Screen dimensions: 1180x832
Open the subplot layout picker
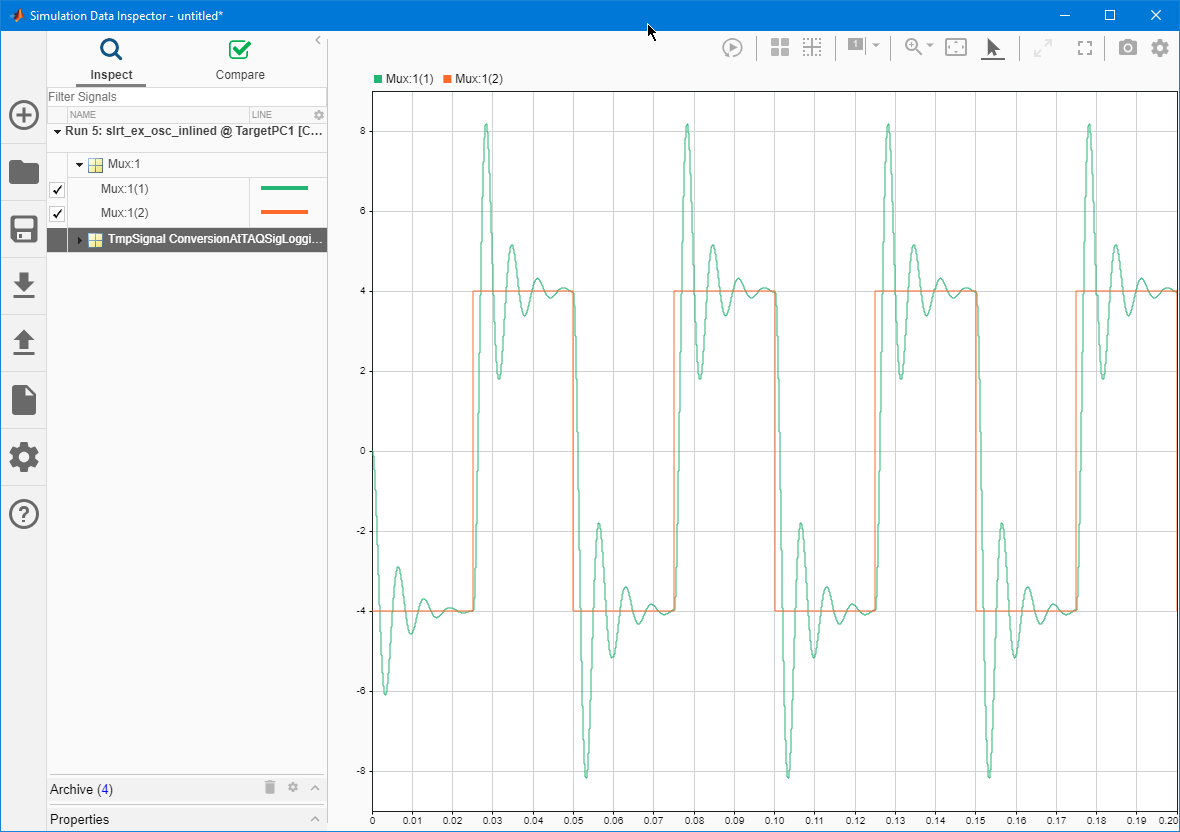coord(779,47)
